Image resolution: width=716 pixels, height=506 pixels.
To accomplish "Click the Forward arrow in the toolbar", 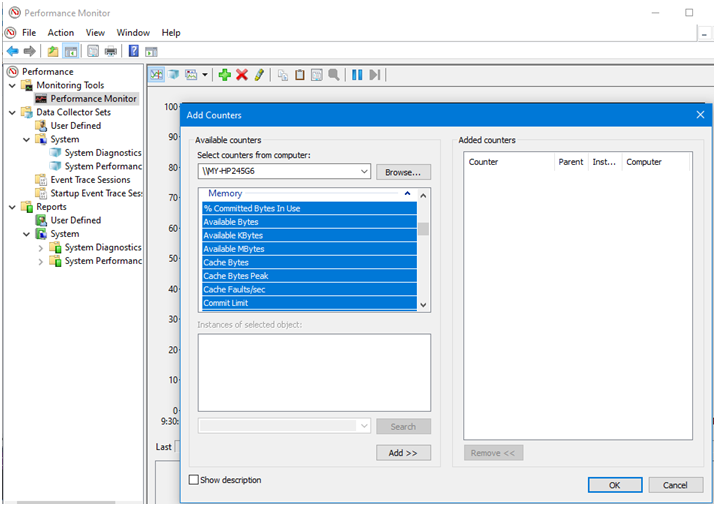I will 30,51.
